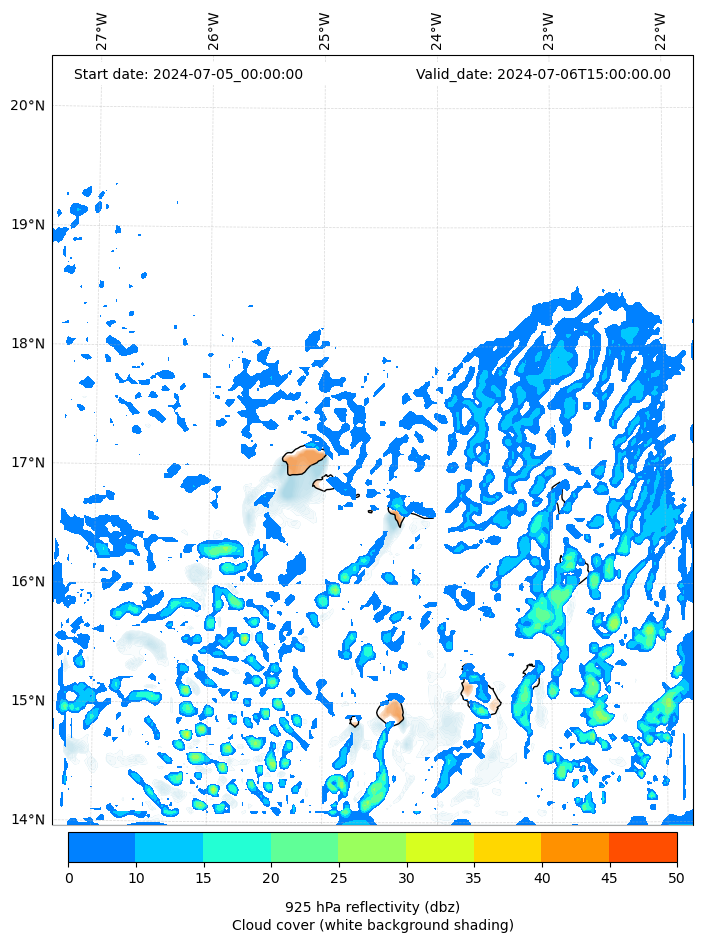
Task: Click the Start date 2024-07-05 text
Action: (x=188, y=74)
